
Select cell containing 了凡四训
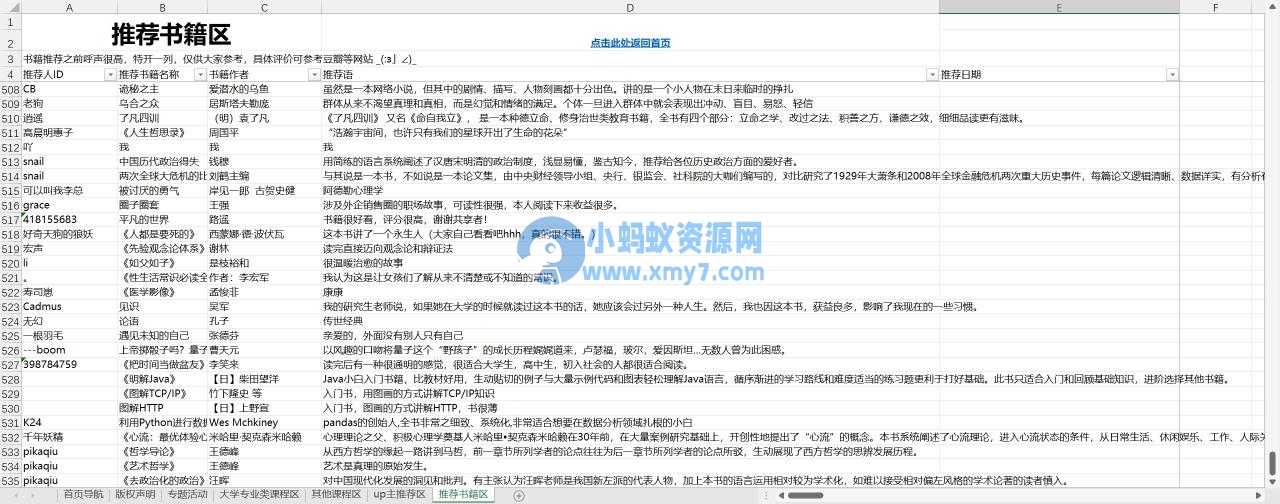(162, 118)
